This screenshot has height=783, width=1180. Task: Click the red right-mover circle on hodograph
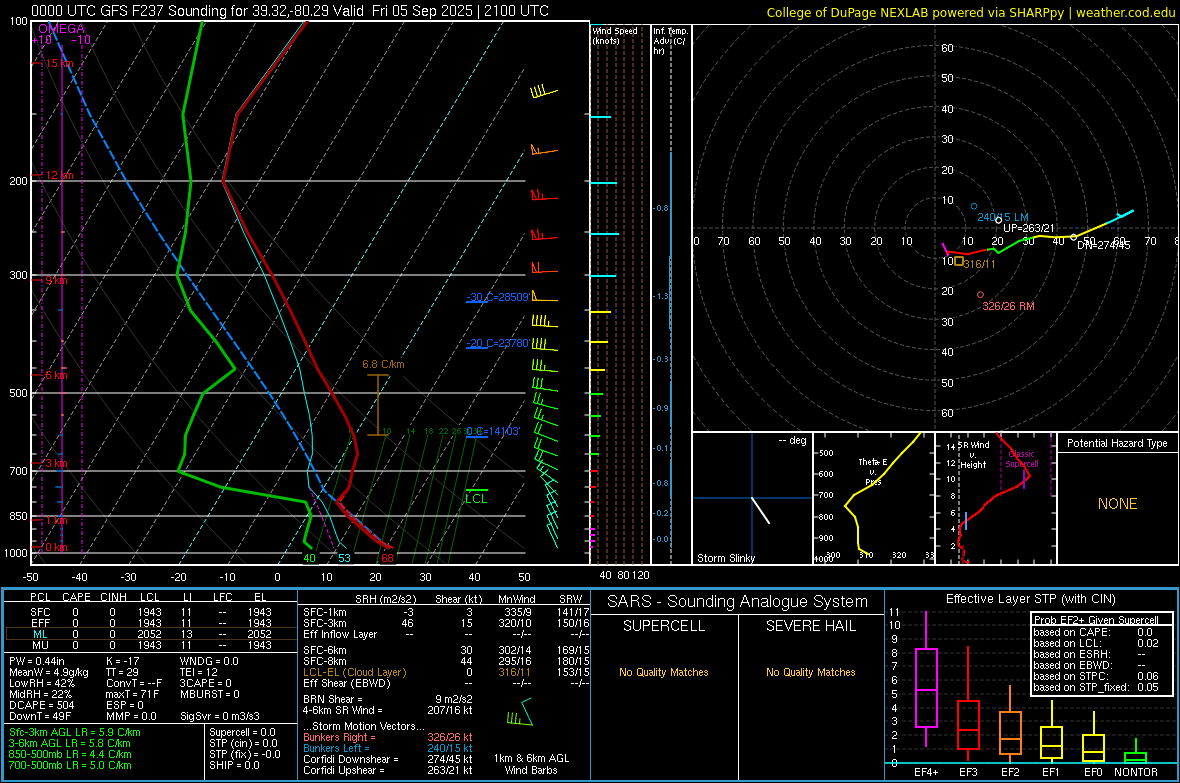[x=980, y=295]
